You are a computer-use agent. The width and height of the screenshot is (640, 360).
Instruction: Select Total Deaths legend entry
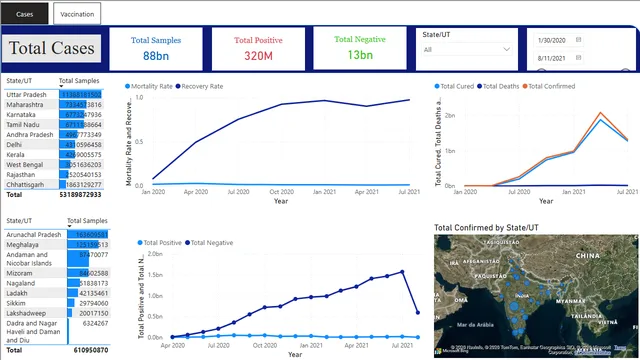pyautogui.click(x=498, y=86)
